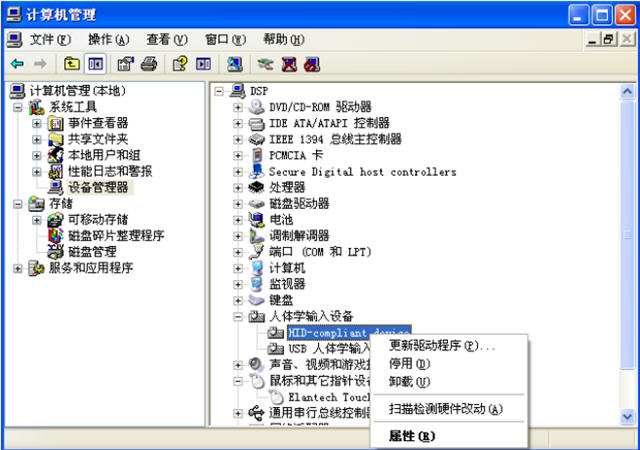Click the Back arrow toolbar icon
The width and height of the screenshot is (640, 450).
click(18, 64)
